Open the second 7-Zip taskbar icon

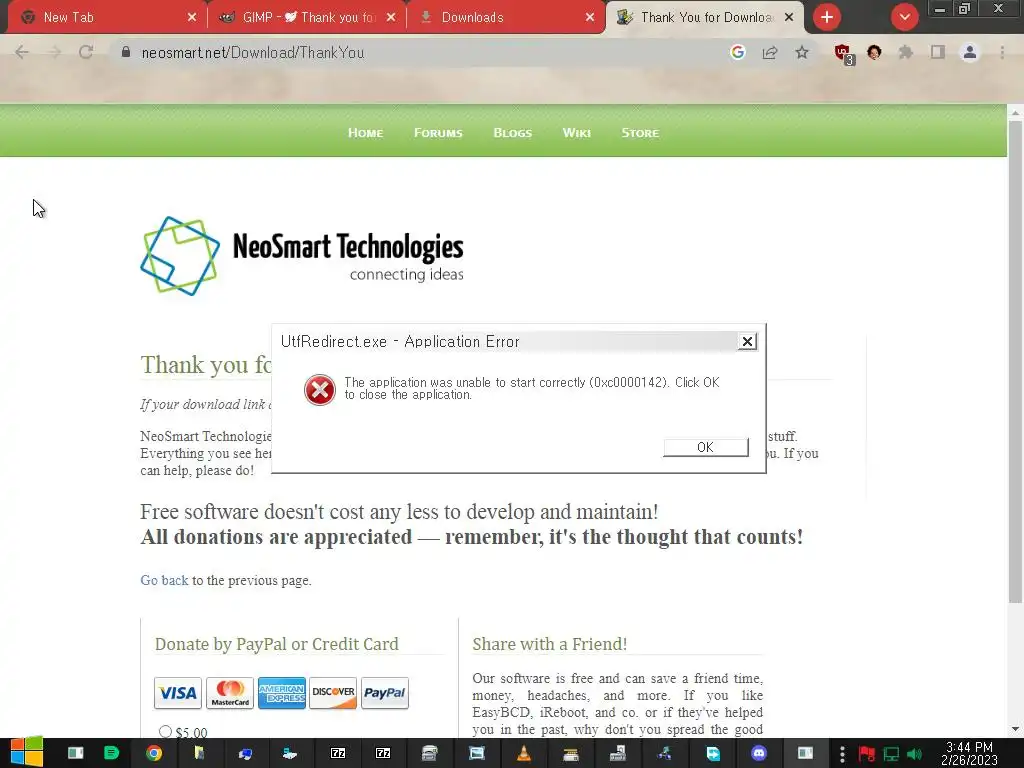click(383, 753)
